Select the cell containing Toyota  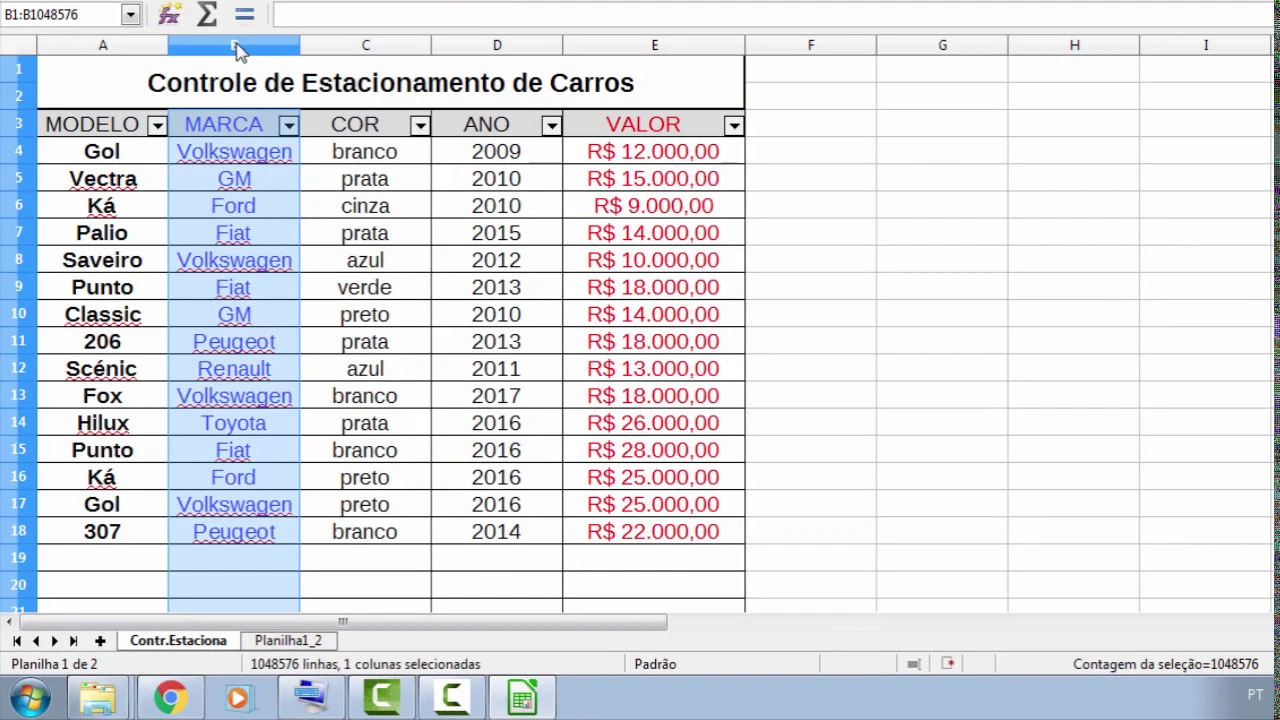(234, 423)
